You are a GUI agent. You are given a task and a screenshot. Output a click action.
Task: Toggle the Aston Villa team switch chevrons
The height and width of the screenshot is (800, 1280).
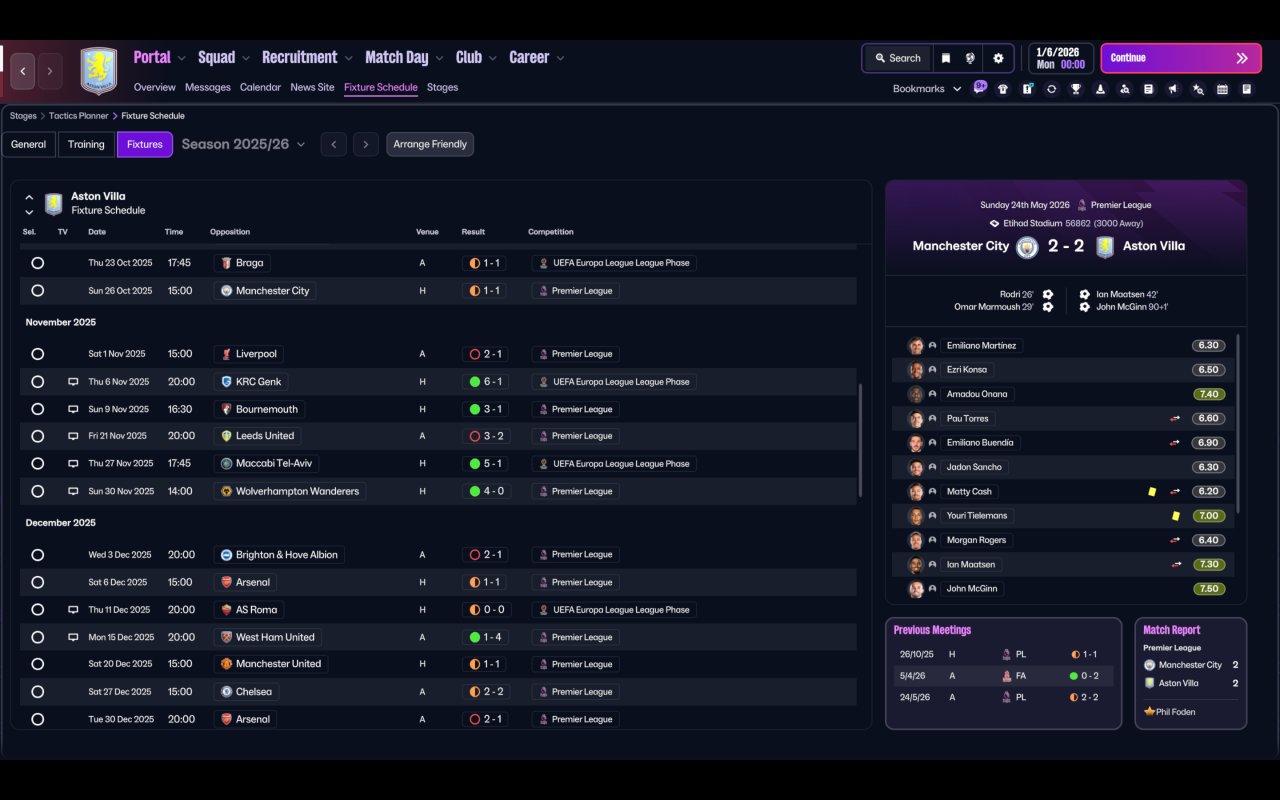[29, 204]
